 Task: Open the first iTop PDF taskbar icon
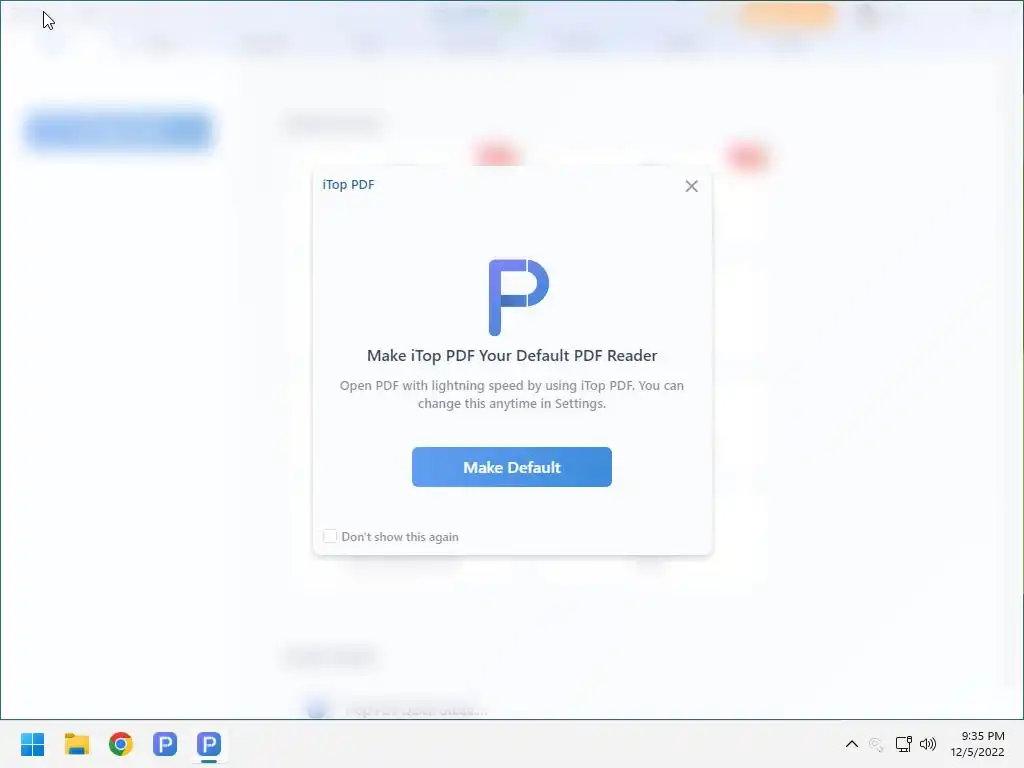click(x=165, y=744)
